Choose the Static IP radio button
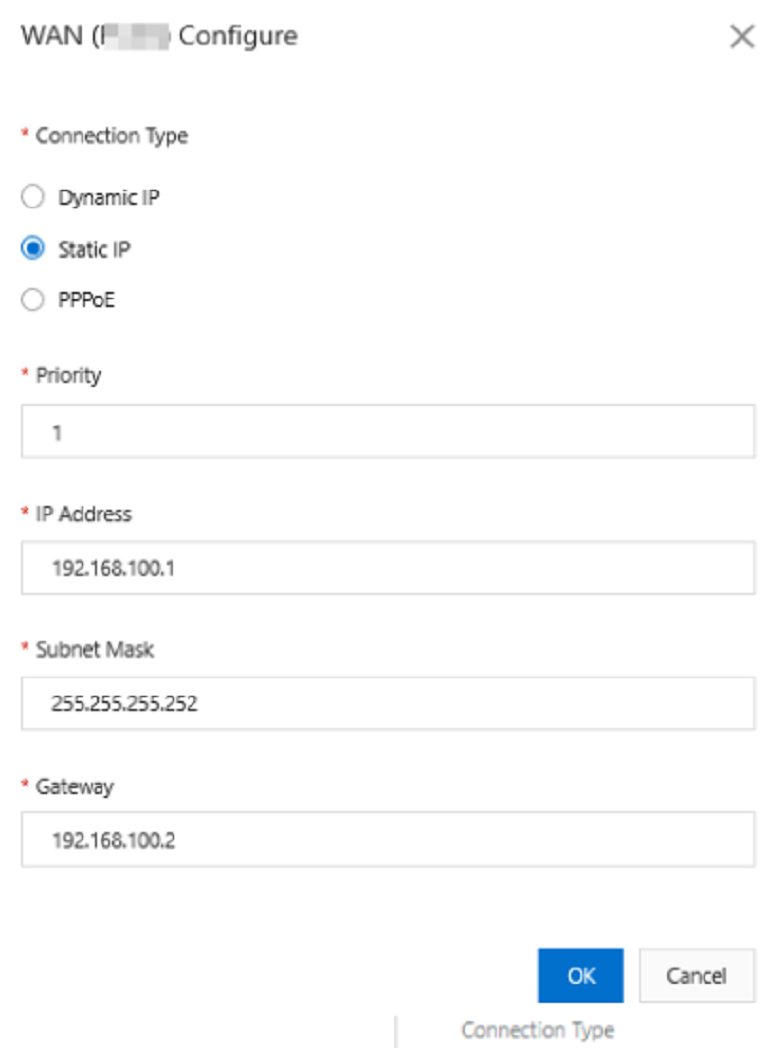This screenshot has width=768, height=1048. click(33, 249)
